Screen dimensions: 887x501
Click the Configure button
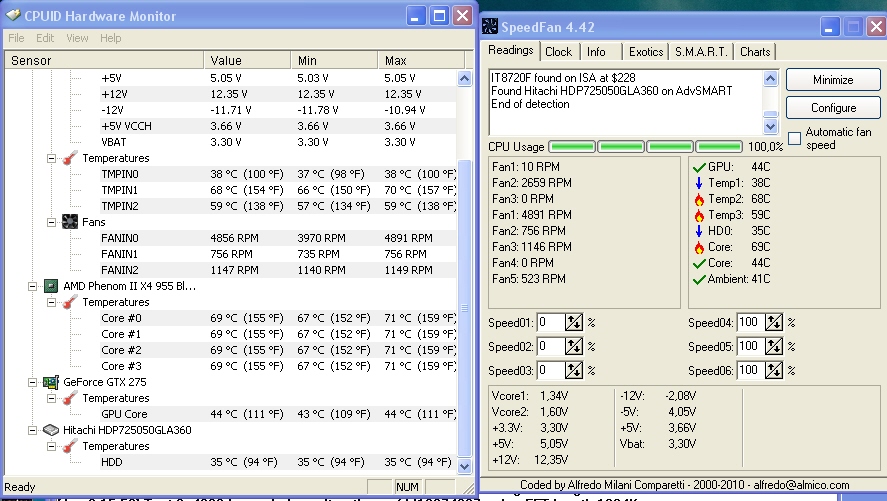(x=833, y=107)
